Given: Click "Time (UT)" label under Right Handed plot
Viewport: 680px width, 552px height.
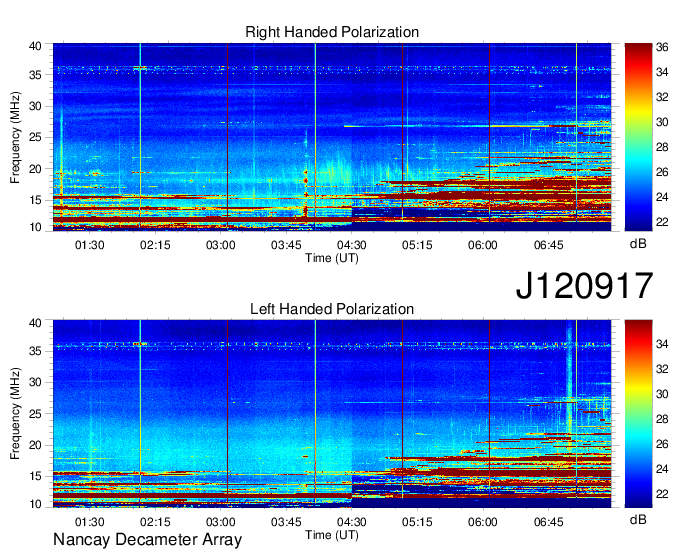Looking at the screenshot, I should coord(332,258).
